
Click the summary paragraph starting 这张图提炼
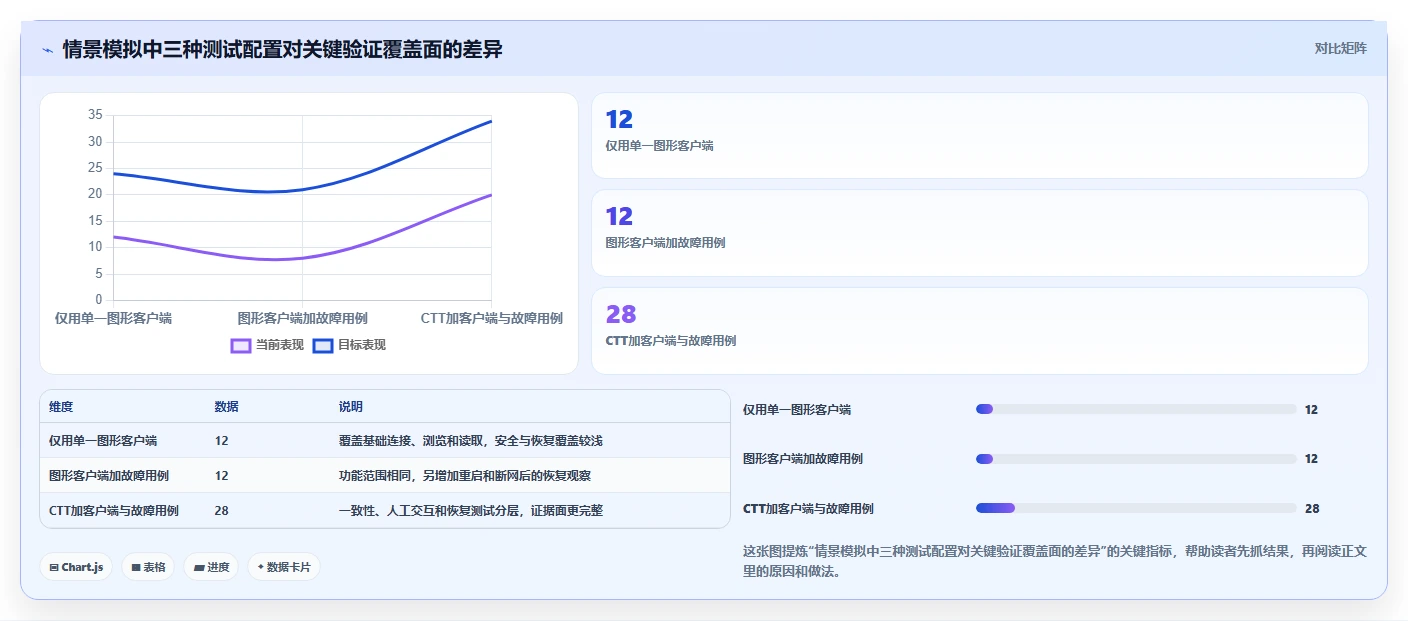tap(1053, 561)
